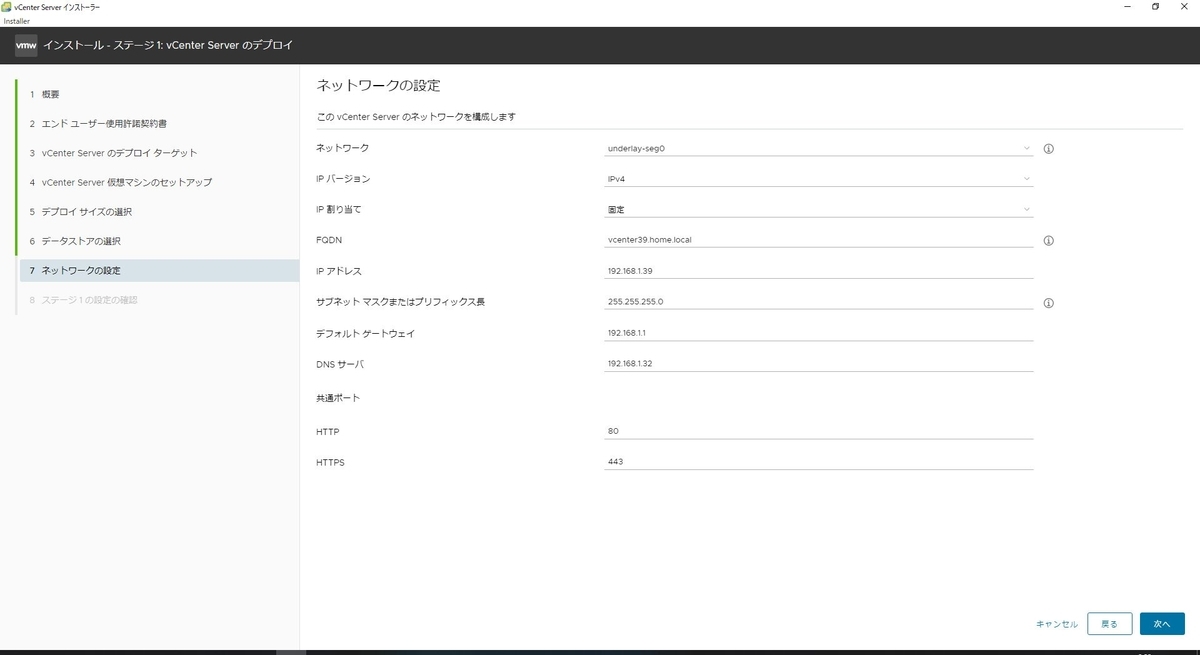Click the info icon beside network dropdown
The width and height of the screenshot is (1200, 655).
click(1049, 149)
